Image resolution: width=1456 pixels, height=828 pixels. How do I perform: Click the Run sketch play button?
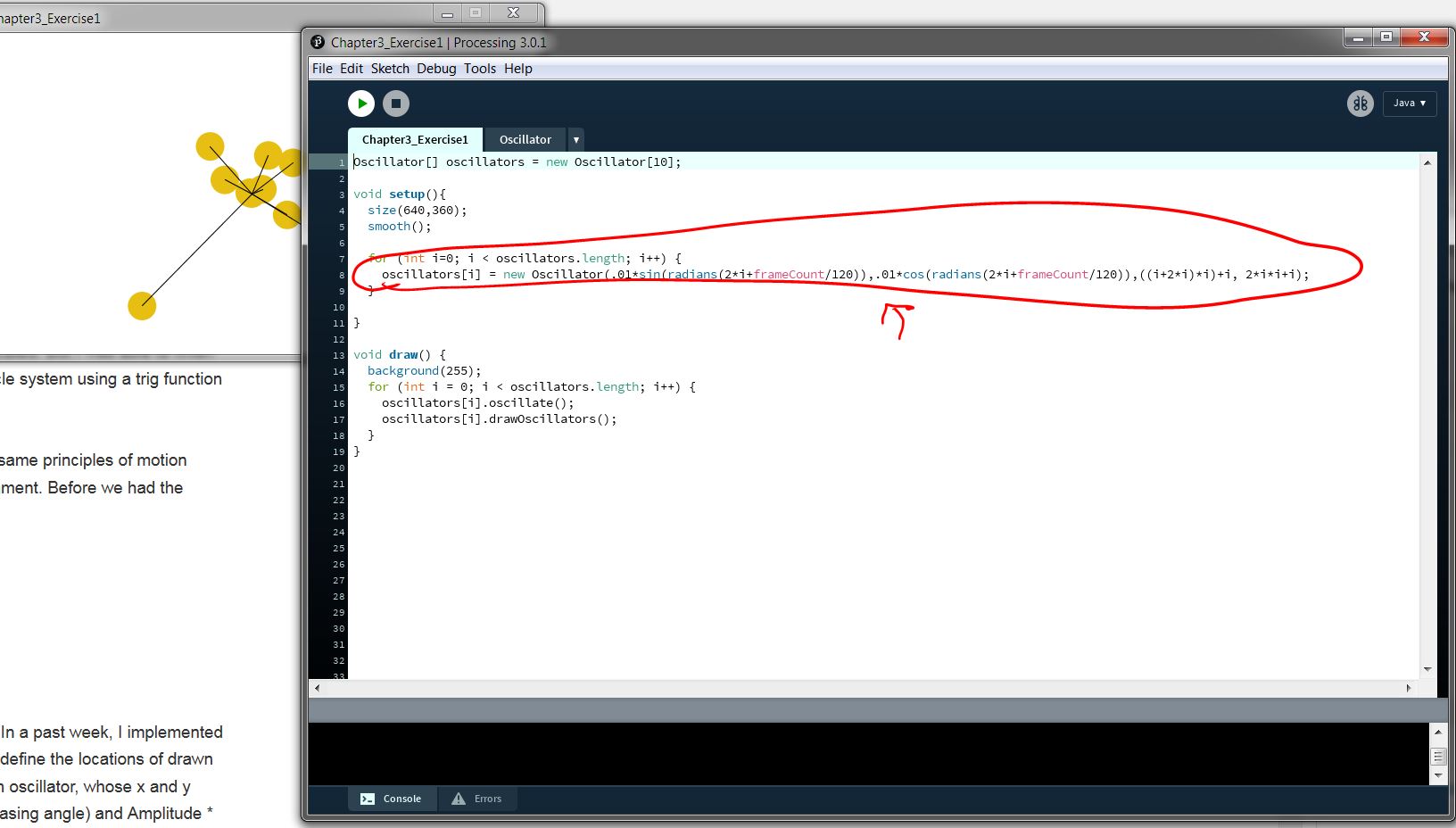pos(361,103)
